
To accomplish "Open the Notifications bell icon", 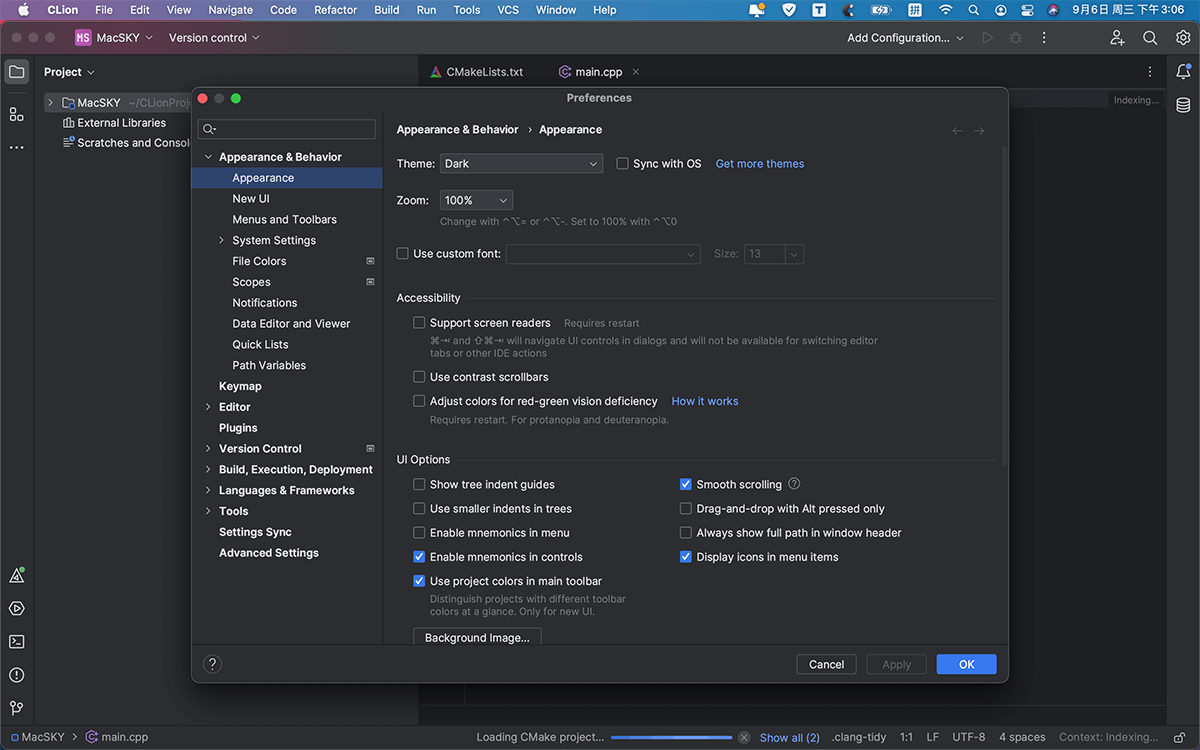I will pos(1183,72).
